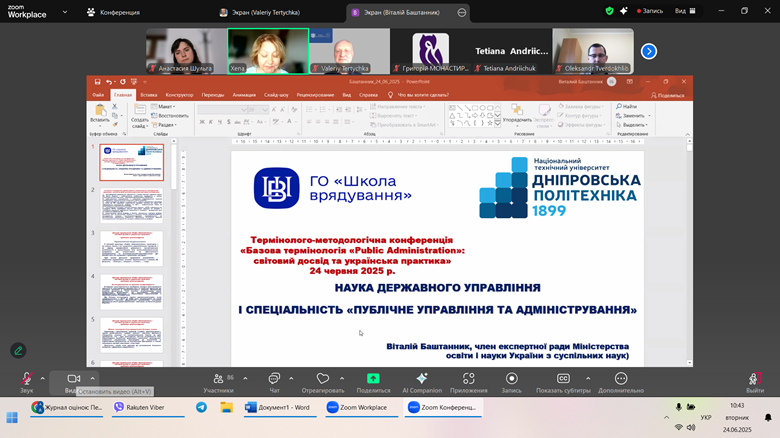Select Oleksandr Tverdokhlib video thumbnail
This screenshot has height=438, width=780.
[x=593, y=51]
